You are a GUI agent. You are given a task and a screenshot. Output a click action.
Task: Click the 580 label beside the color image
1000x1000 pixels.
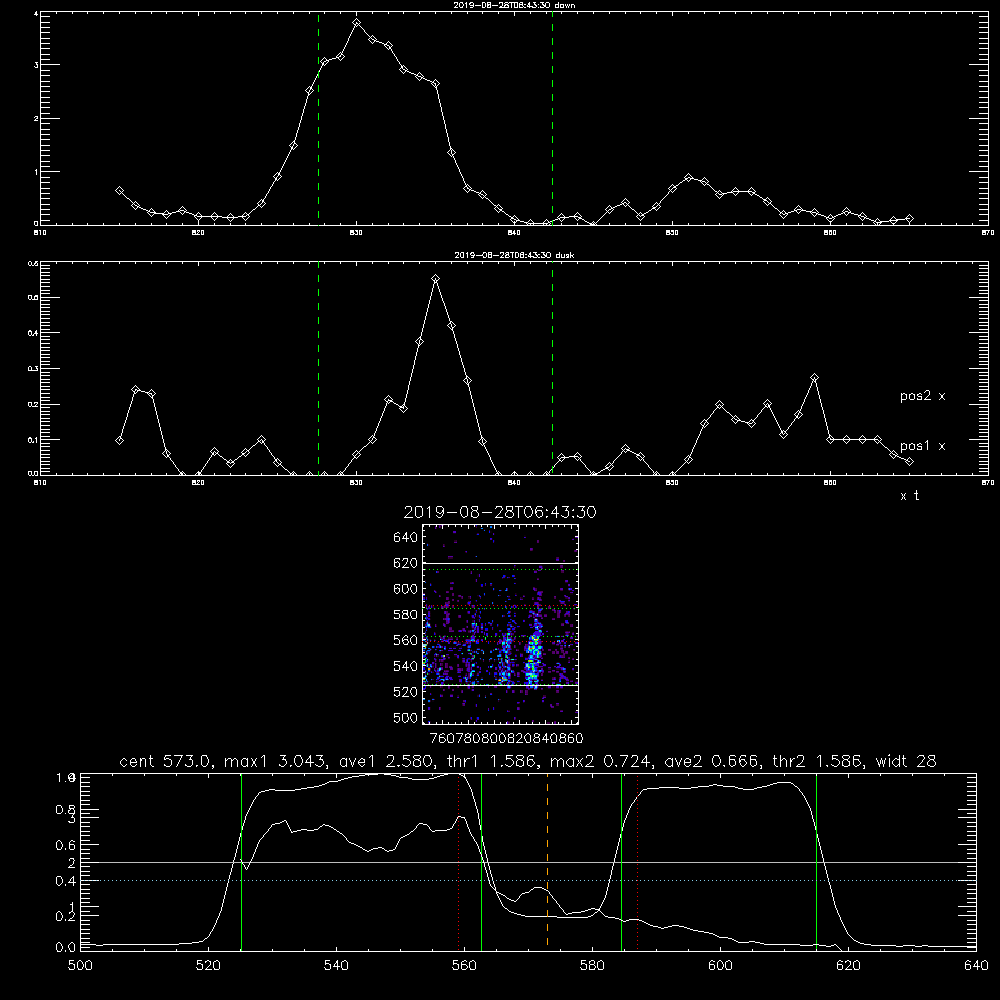click(406, 615)
